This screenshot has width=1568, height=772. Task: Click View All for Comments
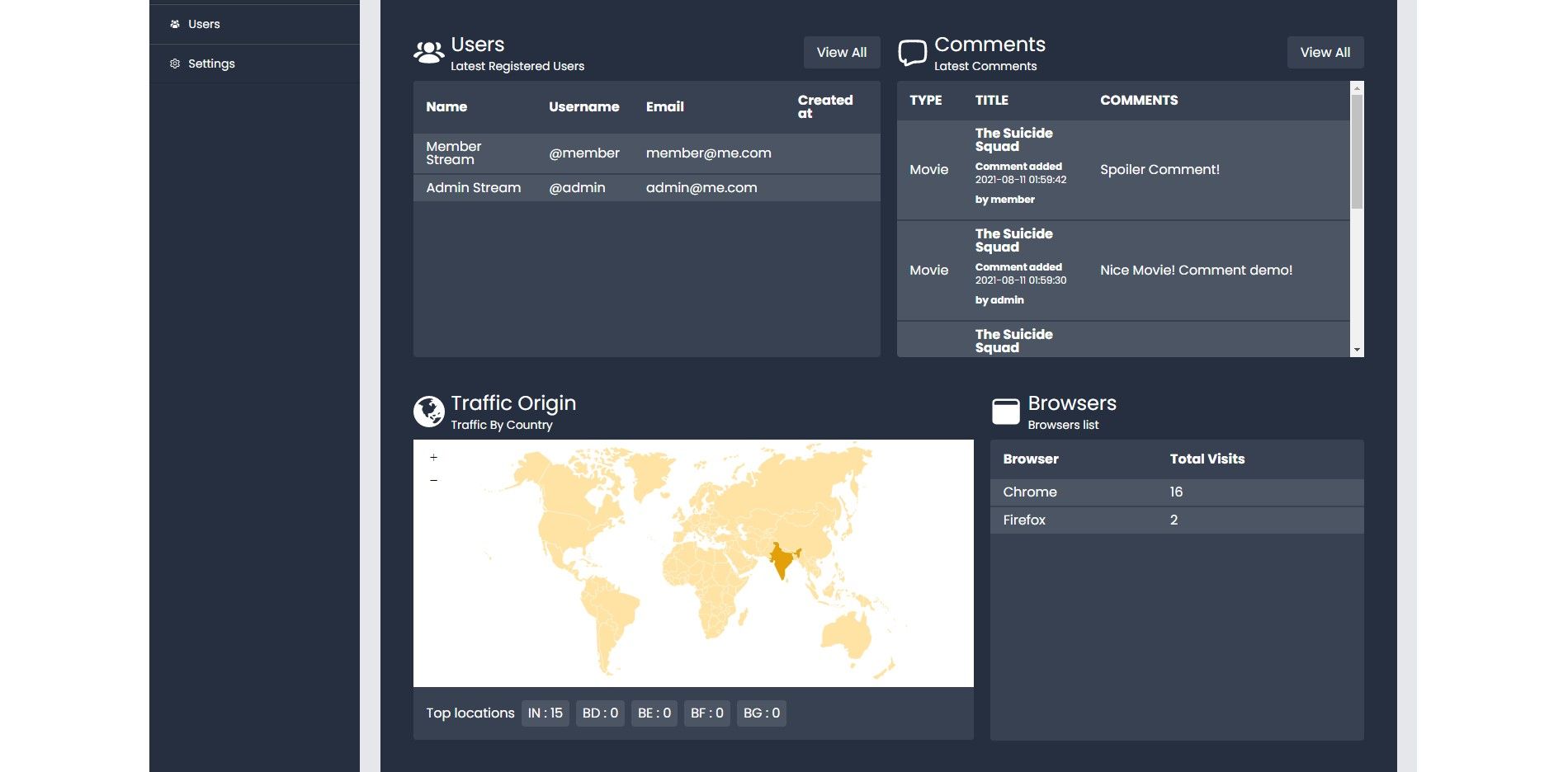(1325, 52)
